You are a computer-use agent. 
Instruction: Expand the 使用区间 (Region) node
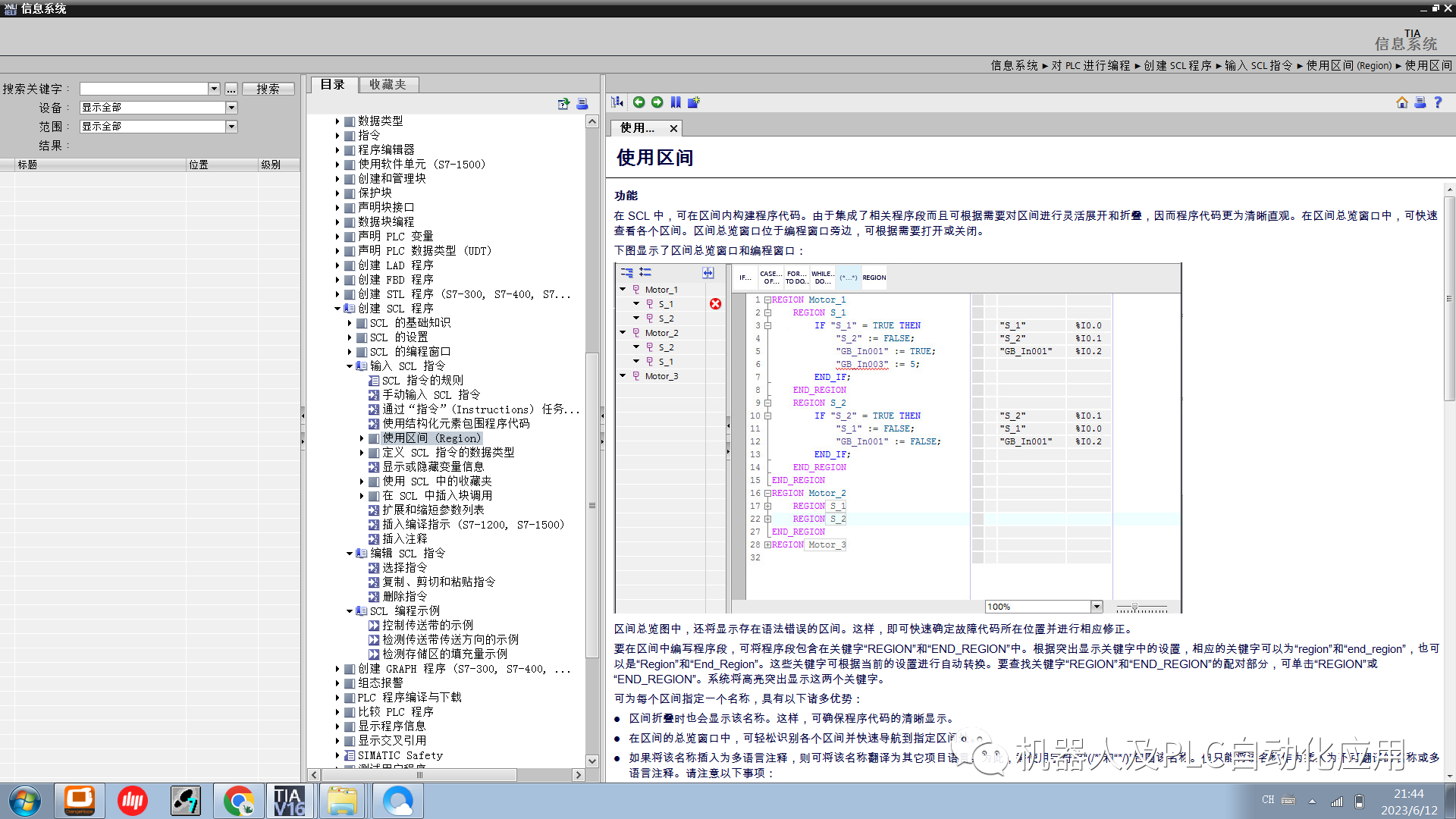pos(362,438)
